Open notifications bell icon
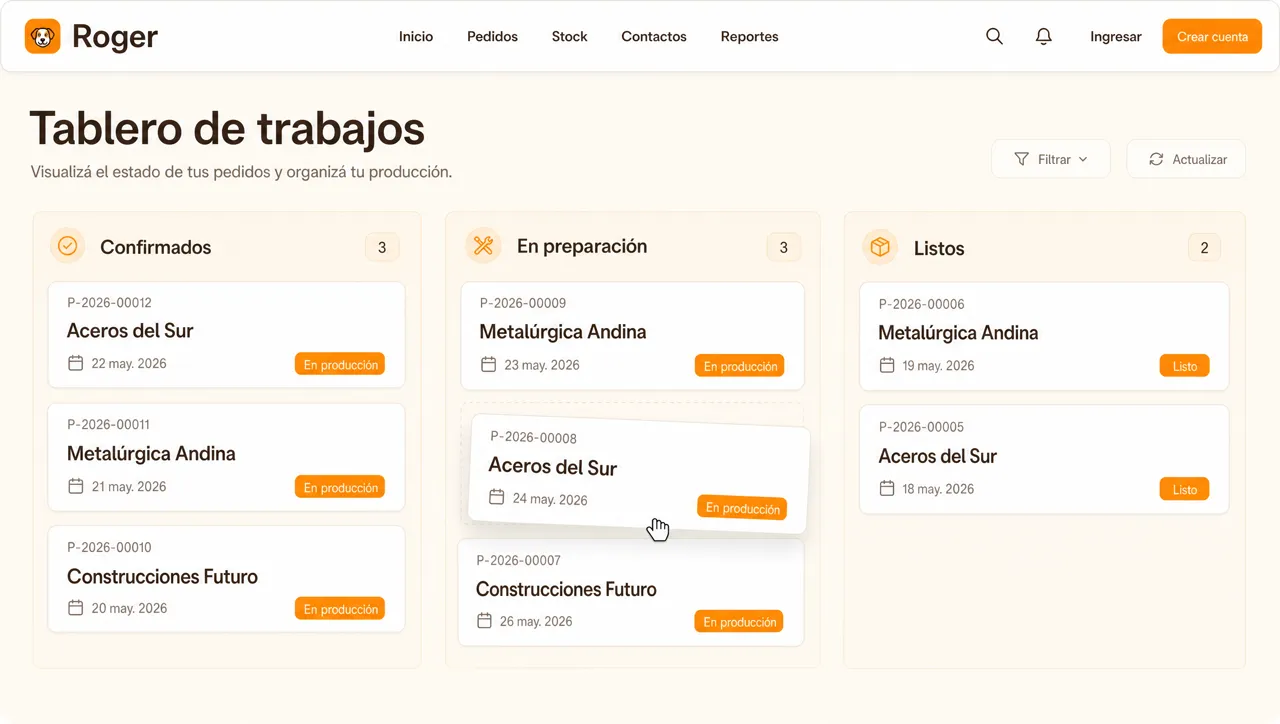Viewport: 1280px width, 724px height. click(1044, 36)
